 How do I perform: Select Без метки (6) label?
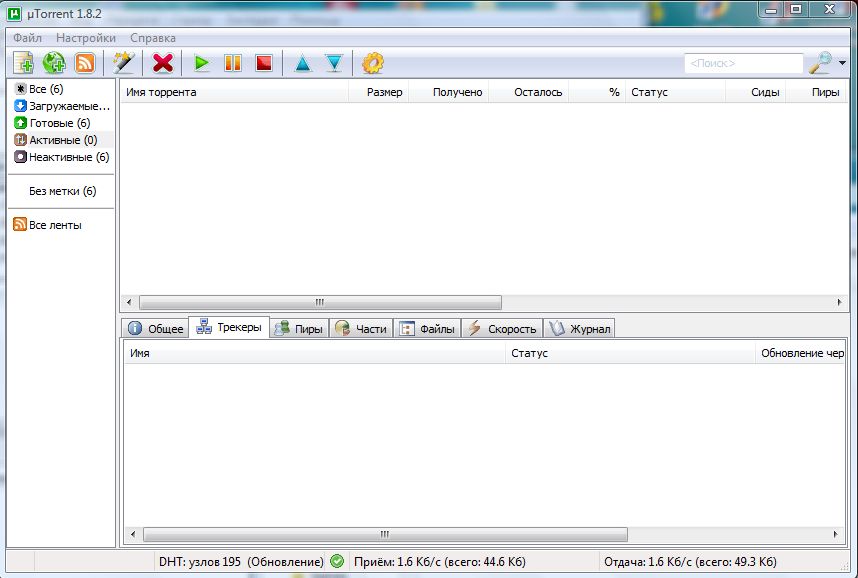click(x=62, y=191)
